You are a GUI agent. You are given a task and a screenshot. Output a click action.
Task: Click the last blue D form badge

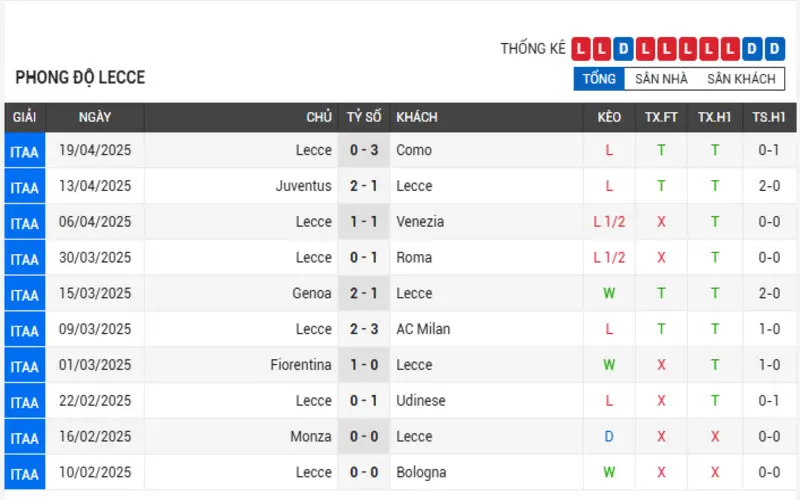coord(774,49)
